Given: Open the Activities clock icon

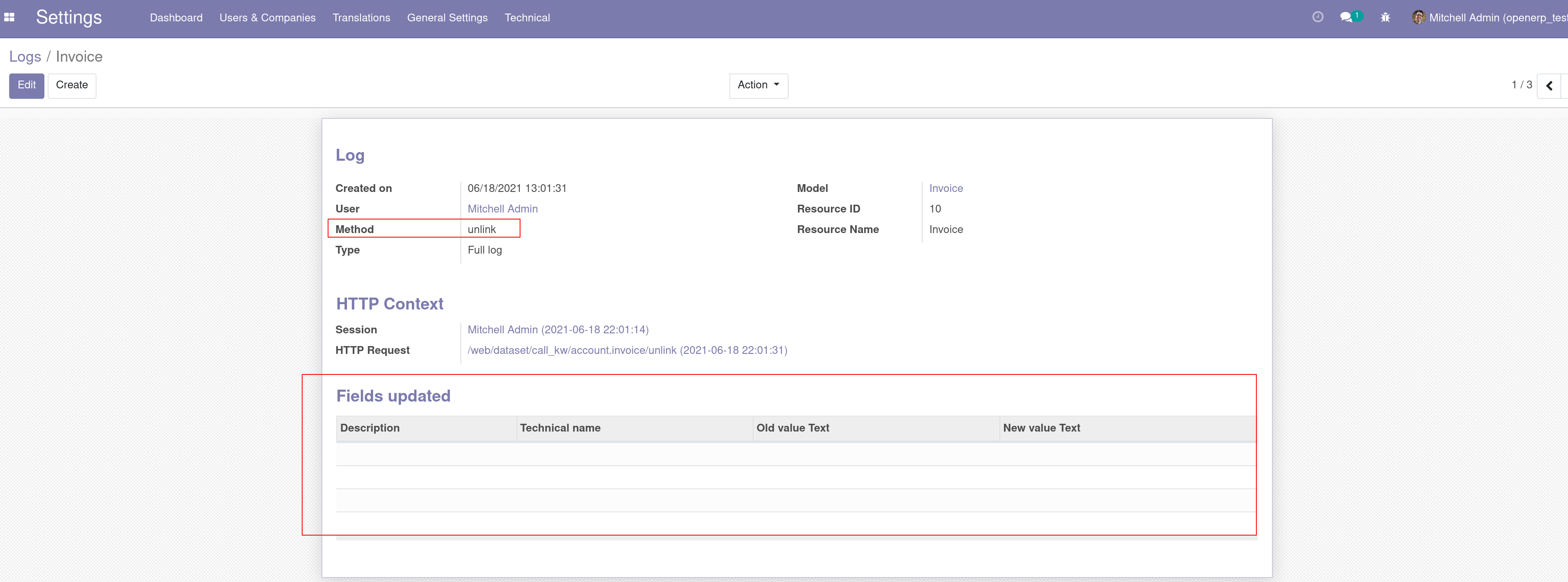Looking at the screenshot, I should pyautogui.click(x=1318, y=17).
